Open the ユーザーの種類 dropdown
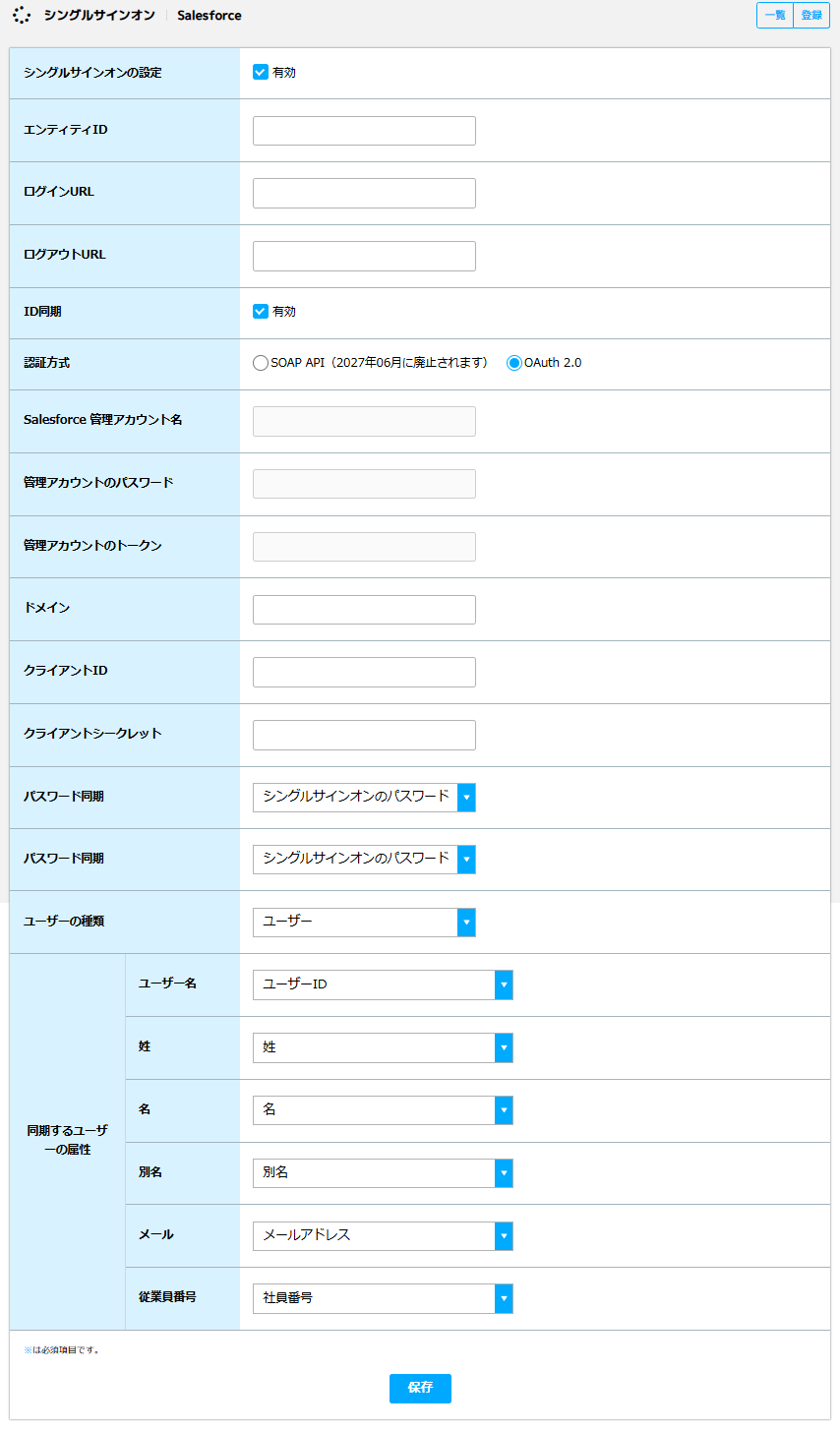The height and width of the screenshot is (1431, 840). 364,923
